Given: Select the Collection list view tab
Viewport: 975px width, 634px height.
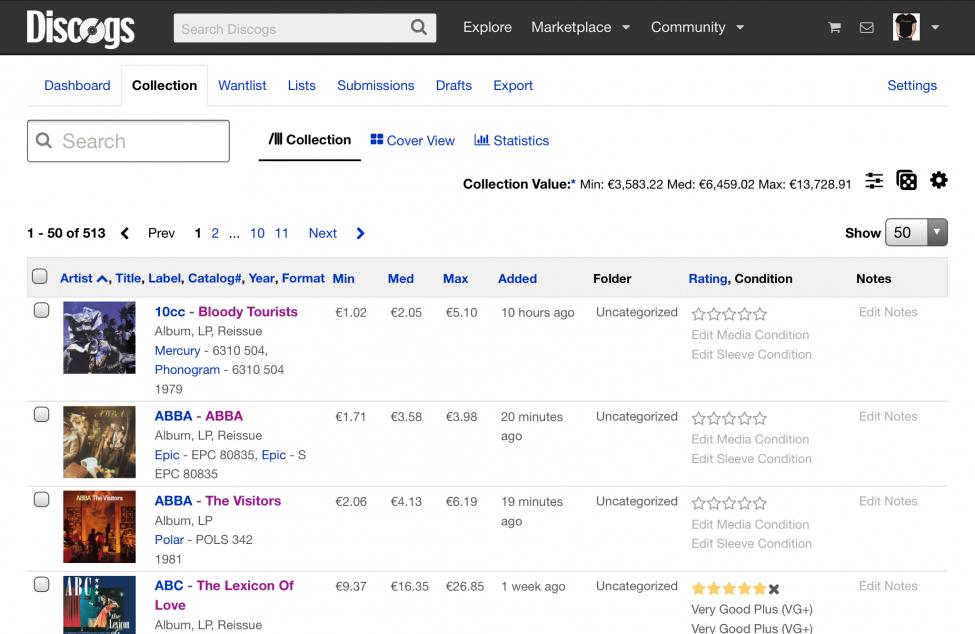Looking at the screenshot, I should coord(310,140).
